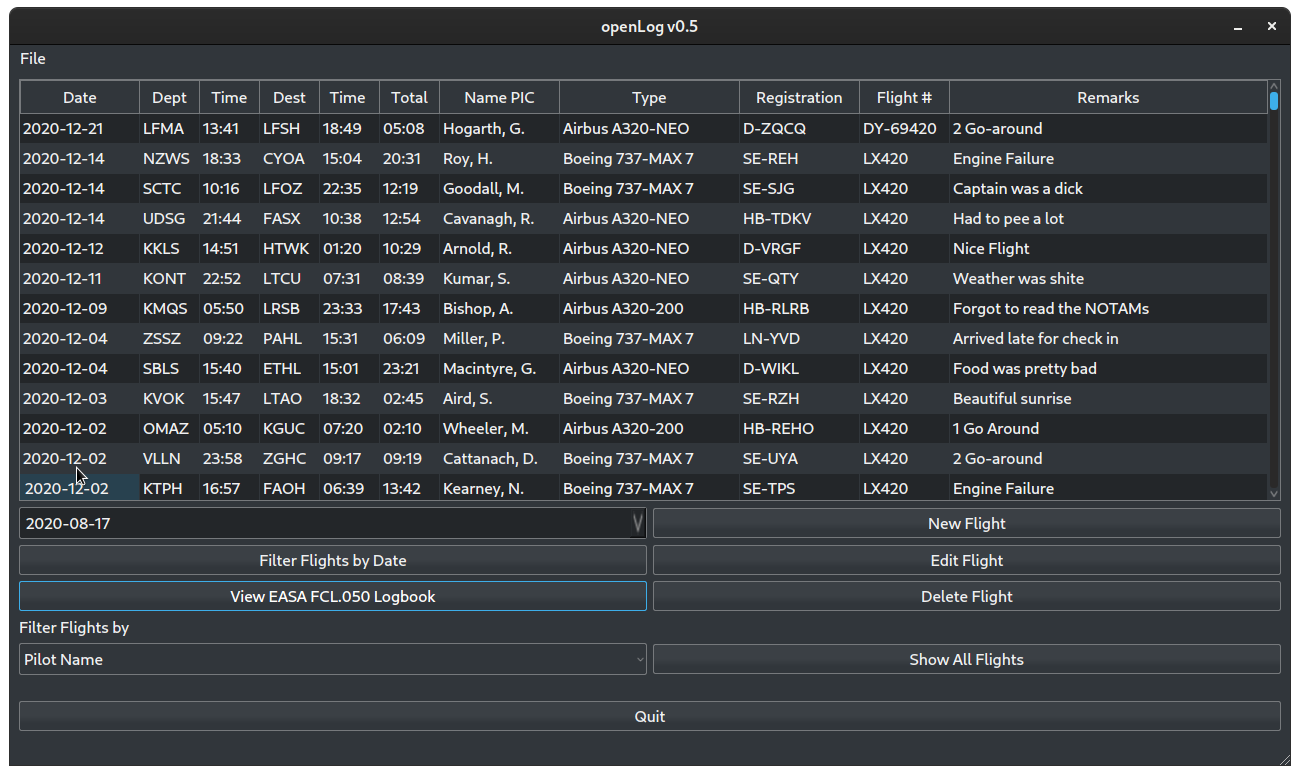This screenshot has width=1300, height=775.
Task: Click the scroll-up arrow of the flights table
Action: click(1274, 86)
